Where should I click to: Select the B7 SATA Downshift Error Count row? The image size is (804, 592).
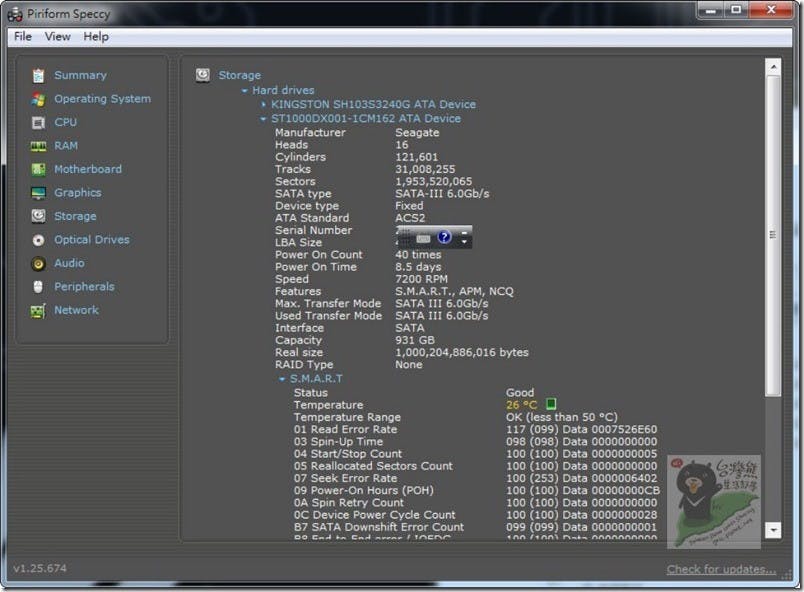(x=475, y=527)
